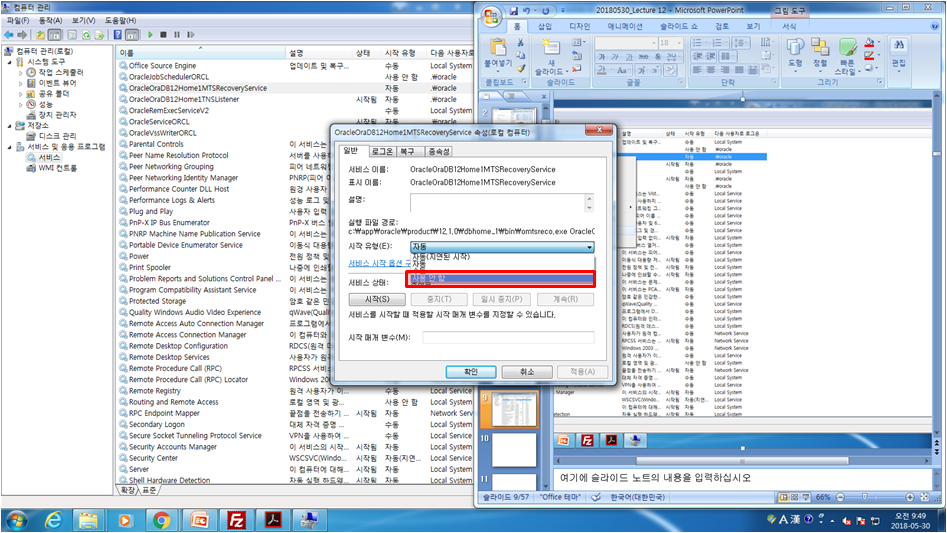This screenshot has width=947, height=533.
Task: Collapse the 시스템 도구 tree node
Action: coord(10,62)
